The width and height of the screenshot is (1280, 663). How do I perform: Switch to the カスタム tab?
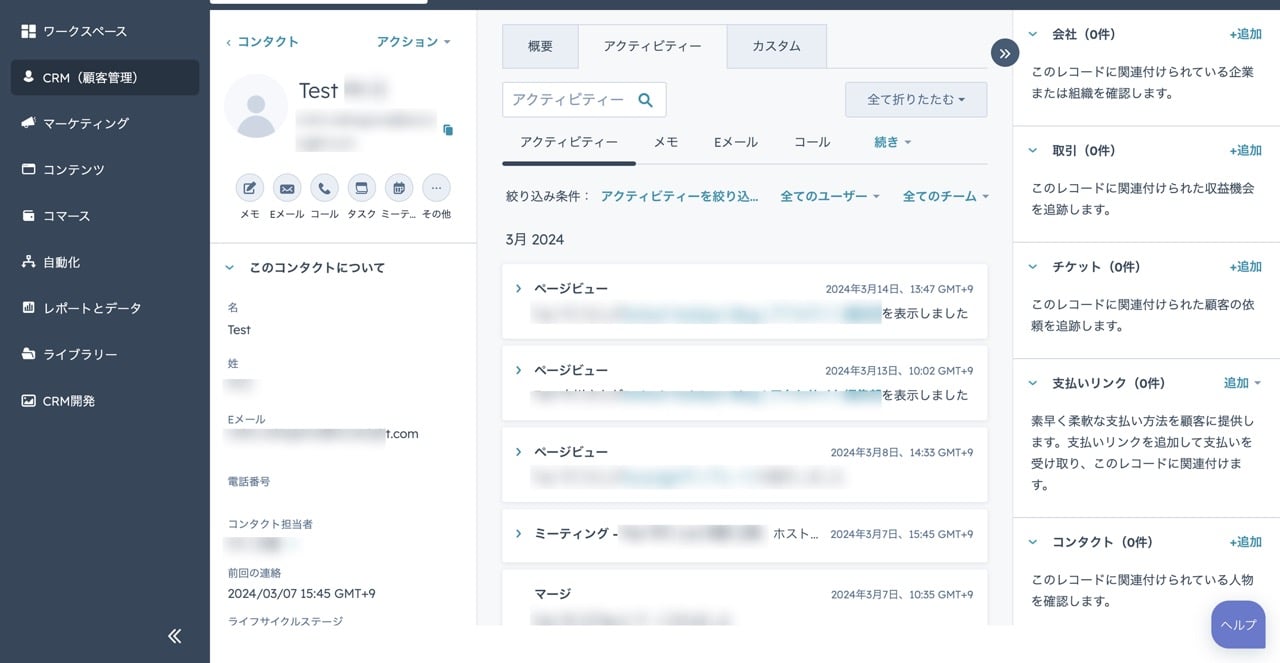tap(776, 46)
